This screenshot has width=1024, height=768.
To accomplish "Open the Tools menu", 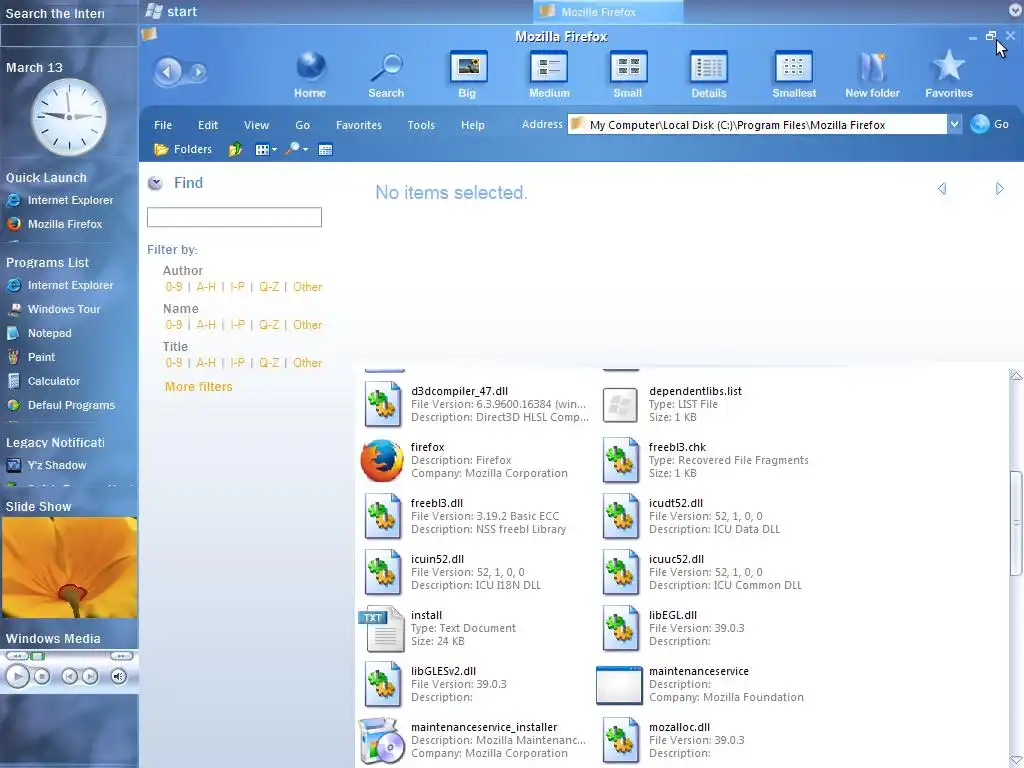I will (x=421, y=125).
